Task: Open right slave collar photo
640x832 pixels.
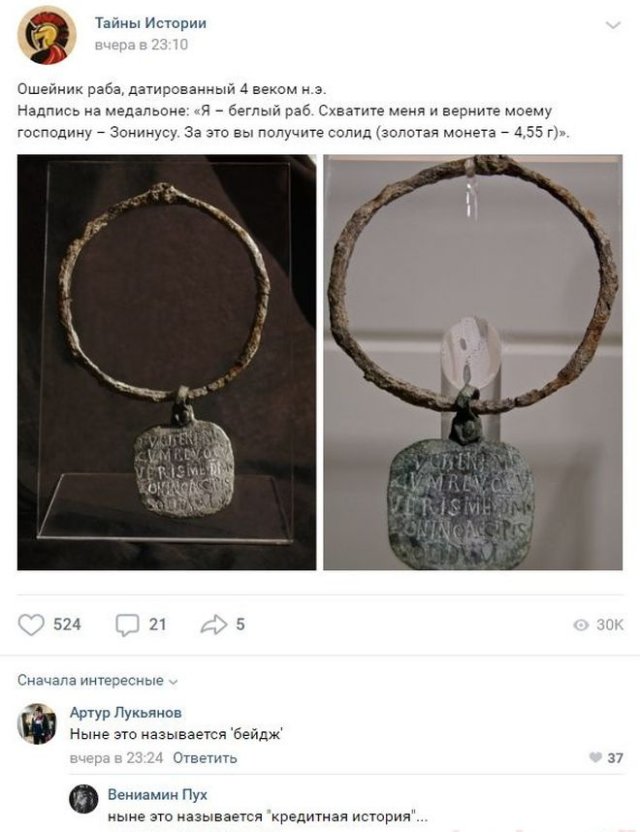Action: [x=473, y=362]
